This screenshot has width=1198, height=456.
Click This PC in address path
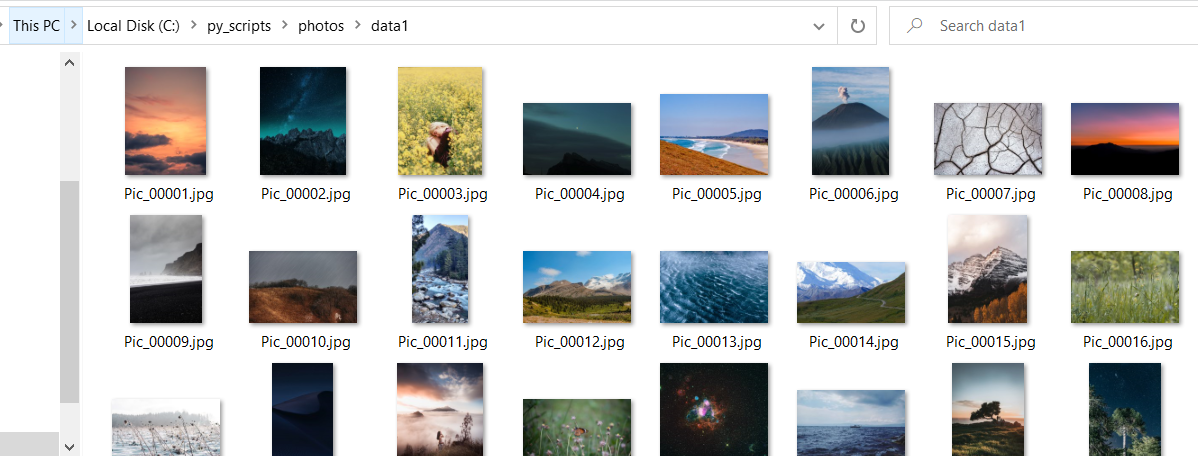click(x=37, y=26)
